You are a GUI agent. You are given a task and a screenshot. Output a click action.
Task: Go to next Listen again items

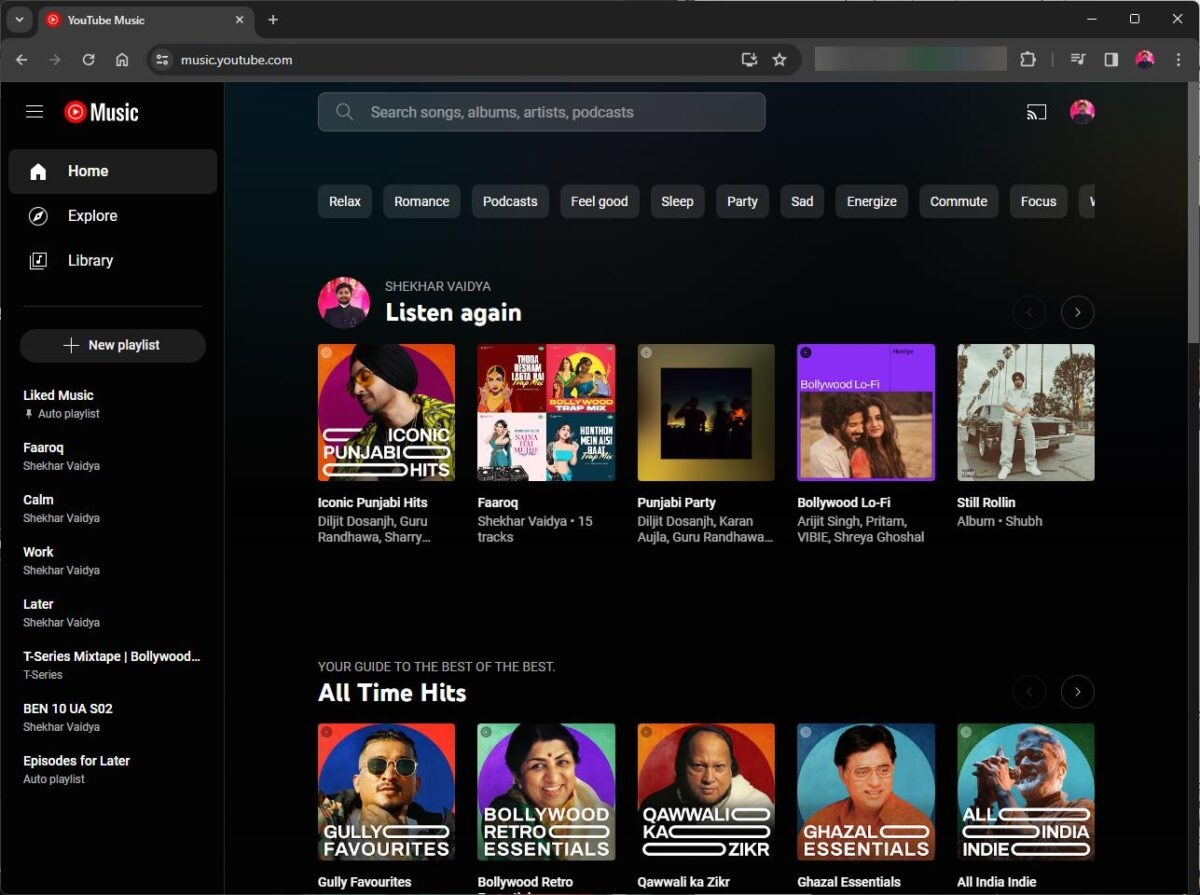point(1077,312)
